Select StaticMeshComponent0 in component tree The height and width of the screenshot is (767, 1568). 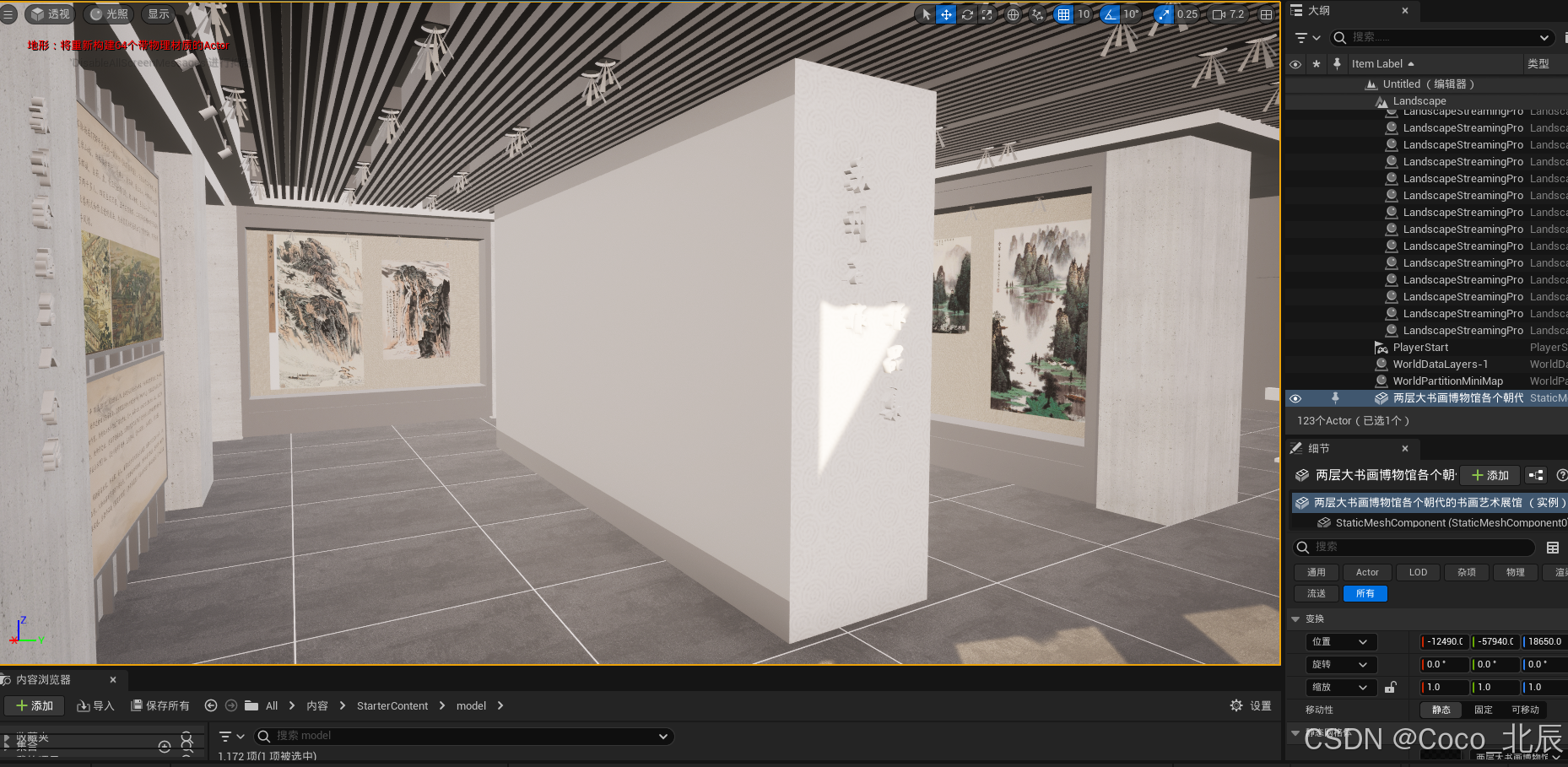1443,523
